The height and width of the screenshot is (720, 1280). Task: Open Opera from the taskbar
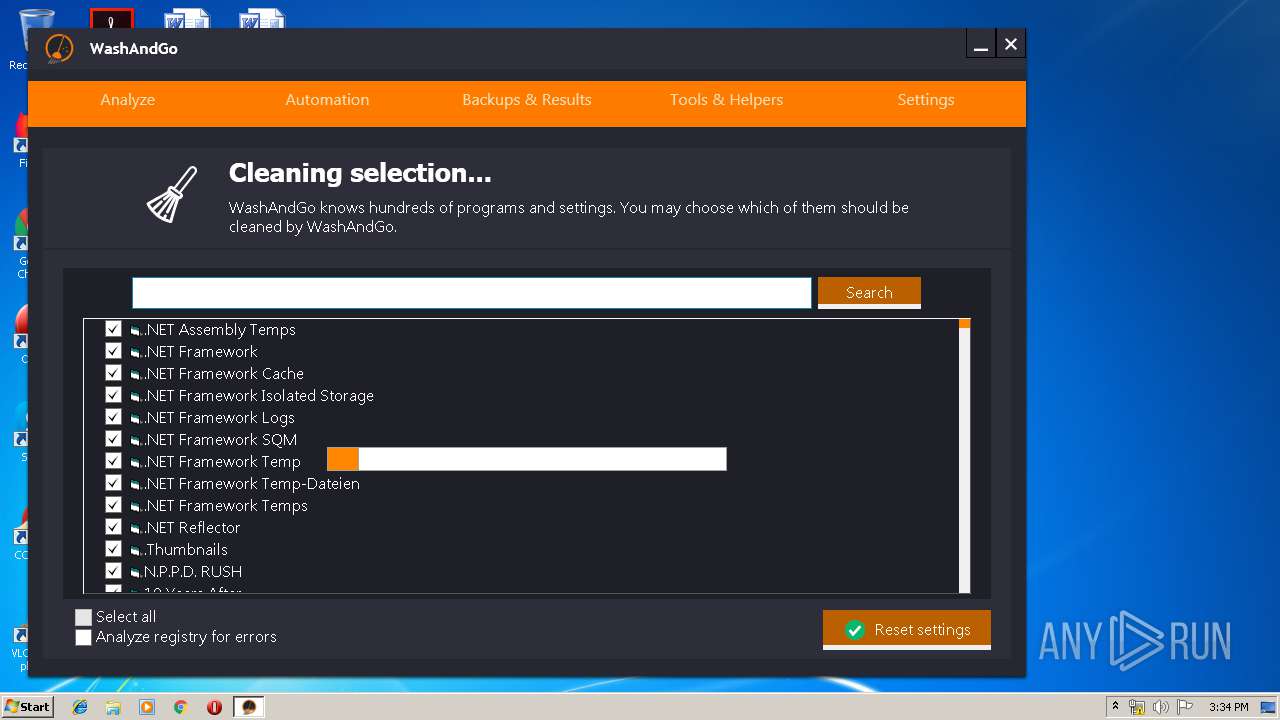pos(214,707)
